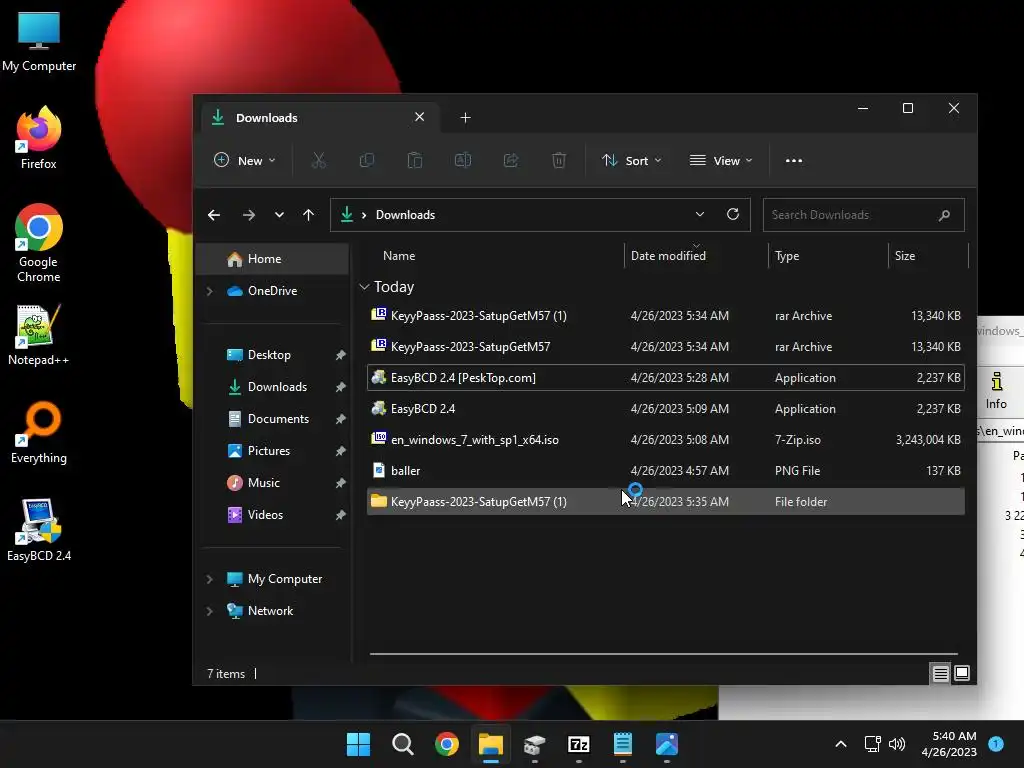Open Chrome from the taskbar
Viewport: 1024px width, 768px height.
click(x=447, y=744)
